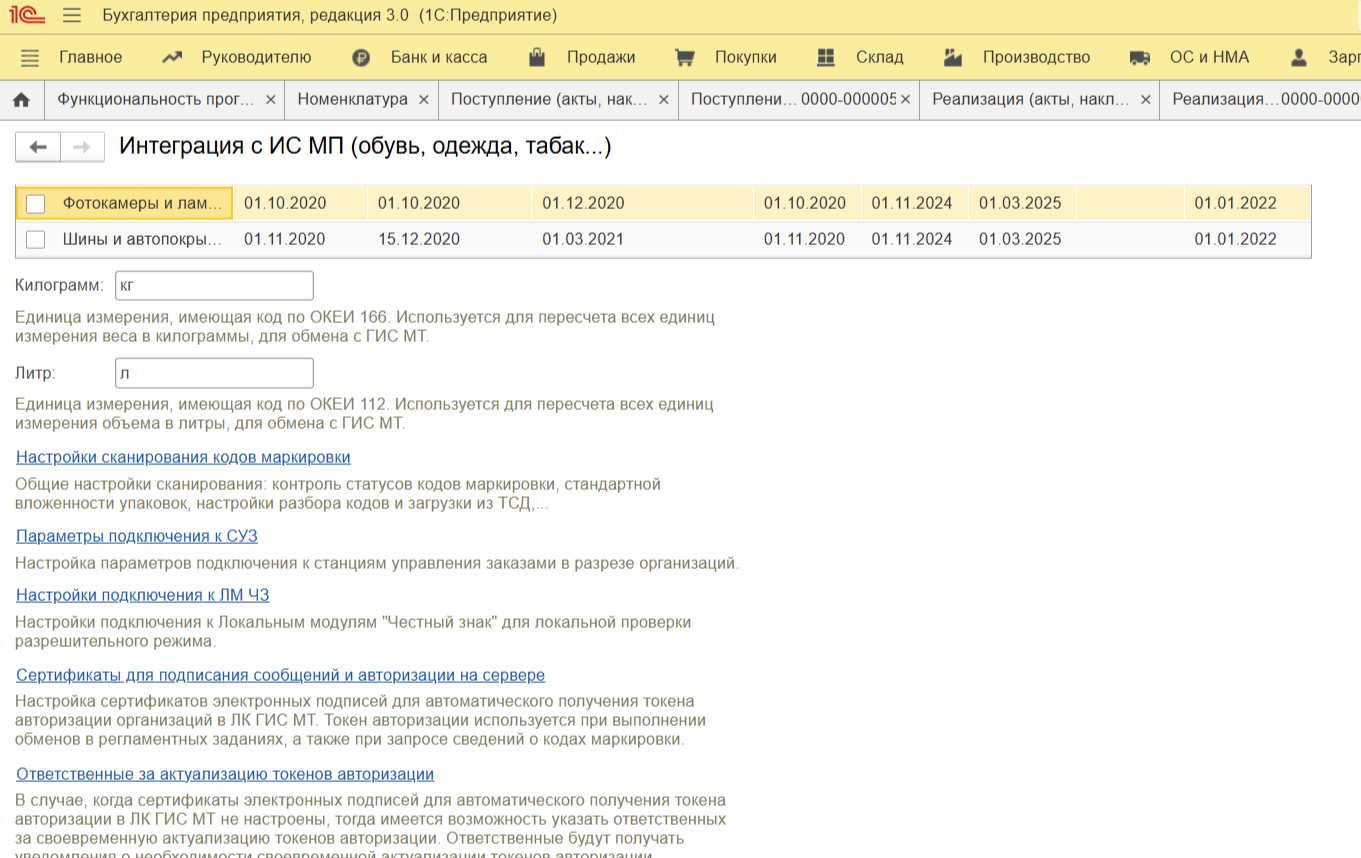
Task: Open the hamburger main menu in title bar
Action: pyautogui.click(x=71, y=16)
